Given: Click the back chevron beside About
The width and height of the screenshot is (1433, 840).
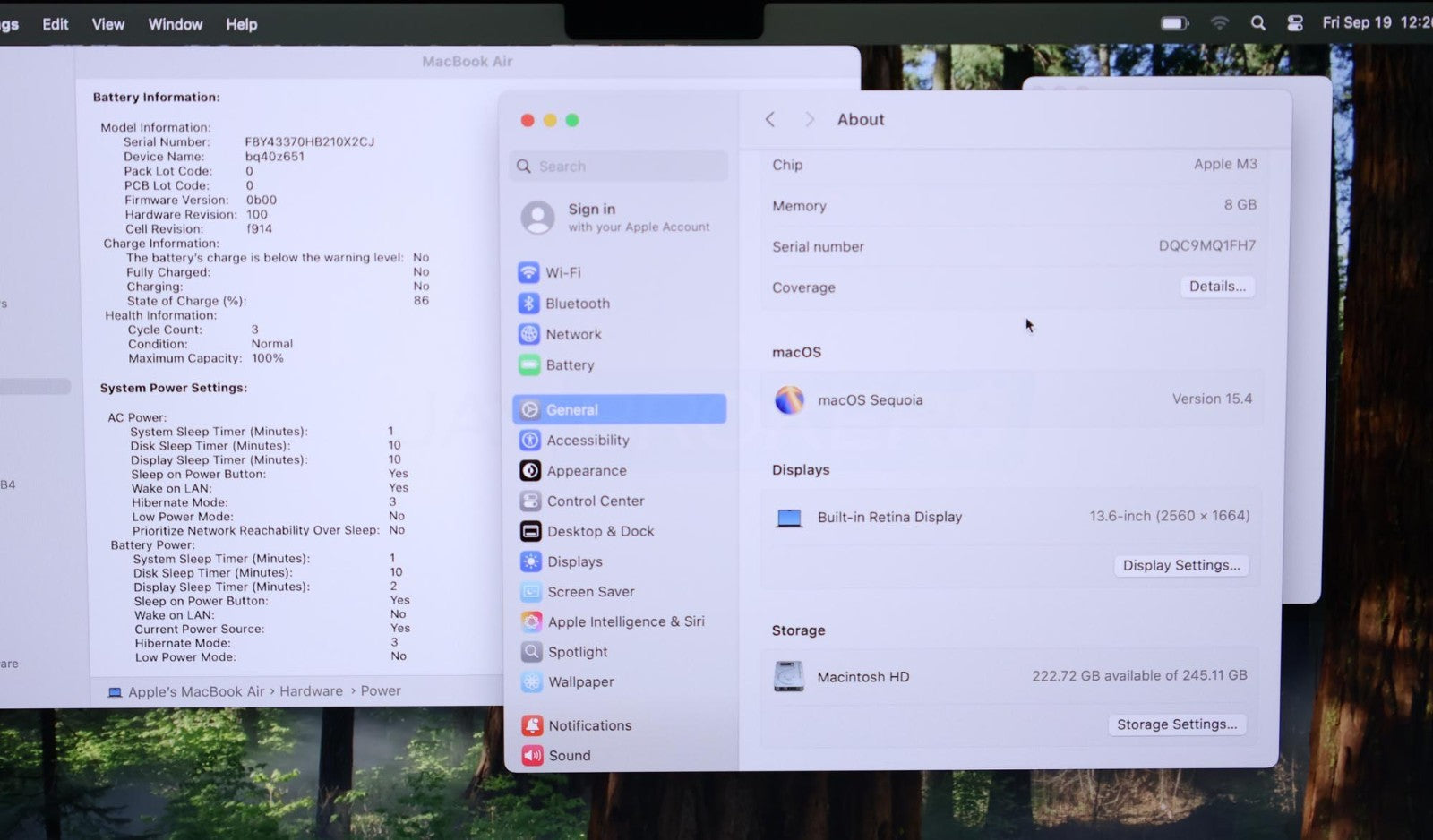Looking at the screenshot, I should coord(770,120).
